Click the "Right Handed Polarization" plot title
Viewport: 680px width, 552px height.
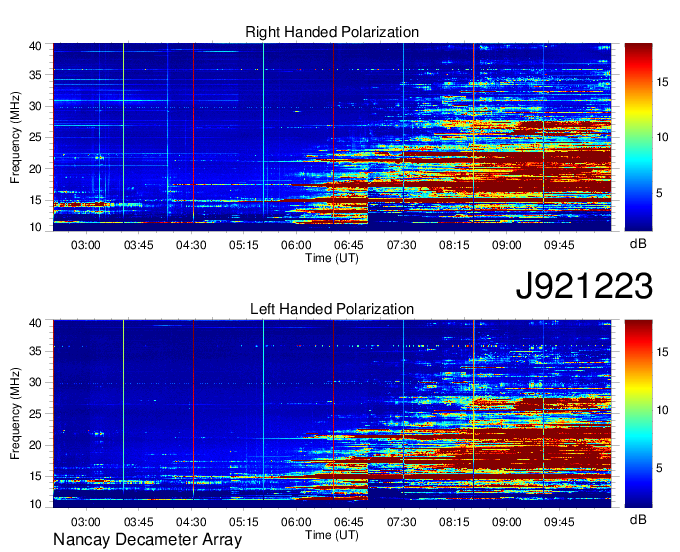coord(332,32)
